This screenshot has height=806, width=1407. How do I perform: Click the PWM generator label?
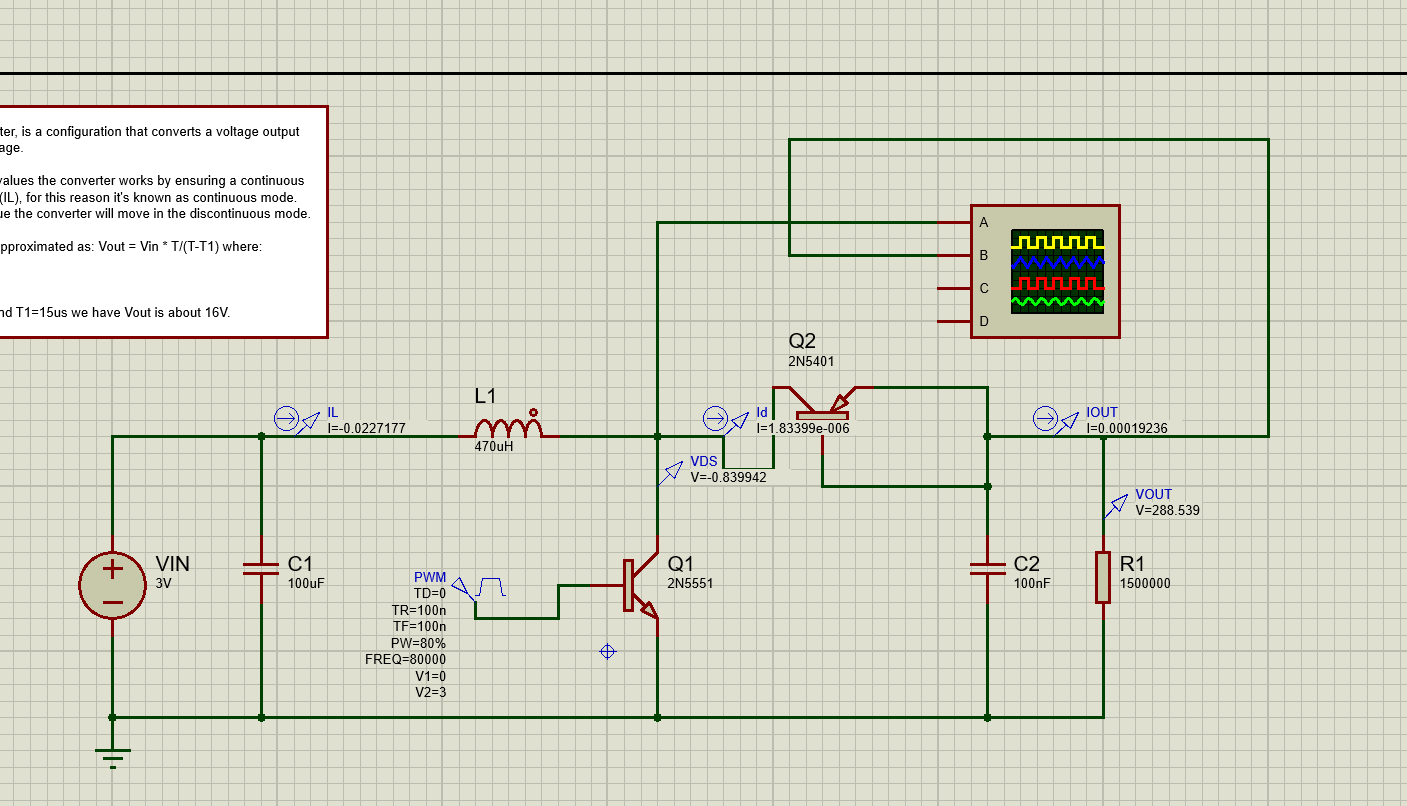tap(430, 578)
